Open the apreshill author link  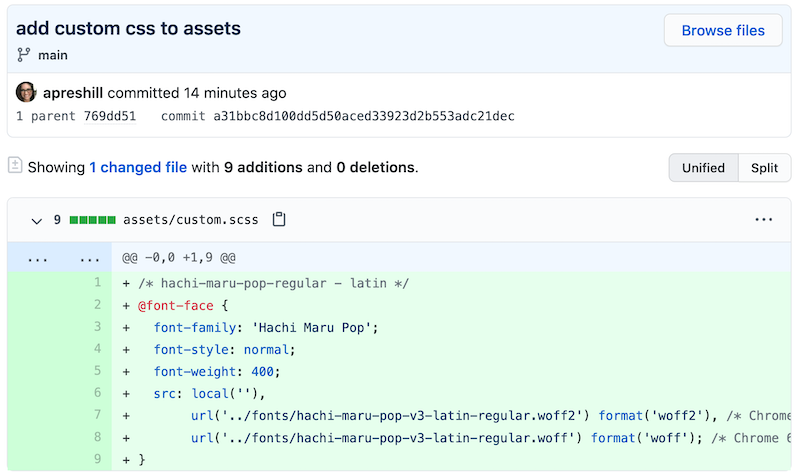click(x=73, y=93)
